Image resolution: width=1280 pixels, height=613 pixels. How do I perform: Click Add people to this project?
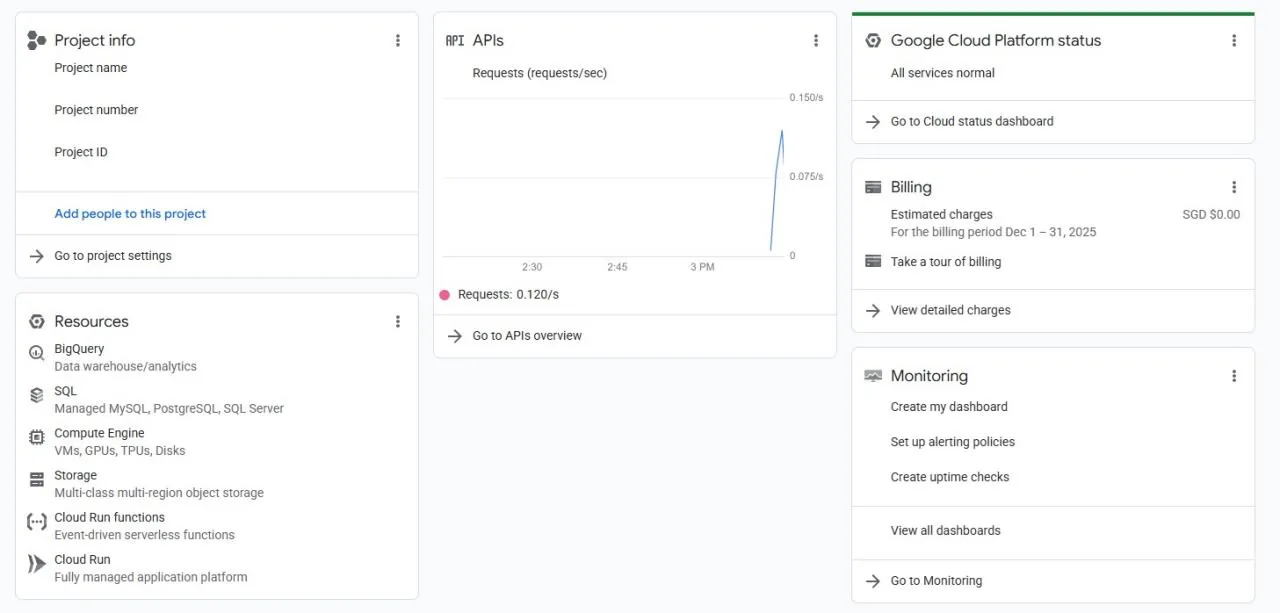(130, 214)
